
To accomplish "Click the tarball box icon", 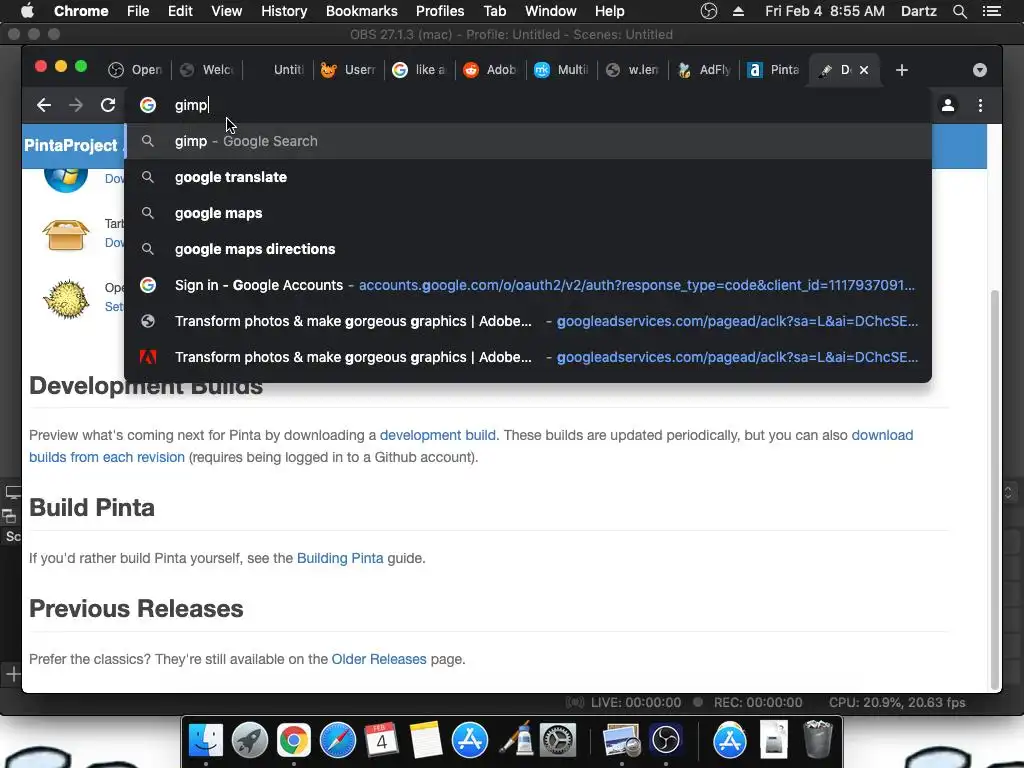I will coord(65,234).
